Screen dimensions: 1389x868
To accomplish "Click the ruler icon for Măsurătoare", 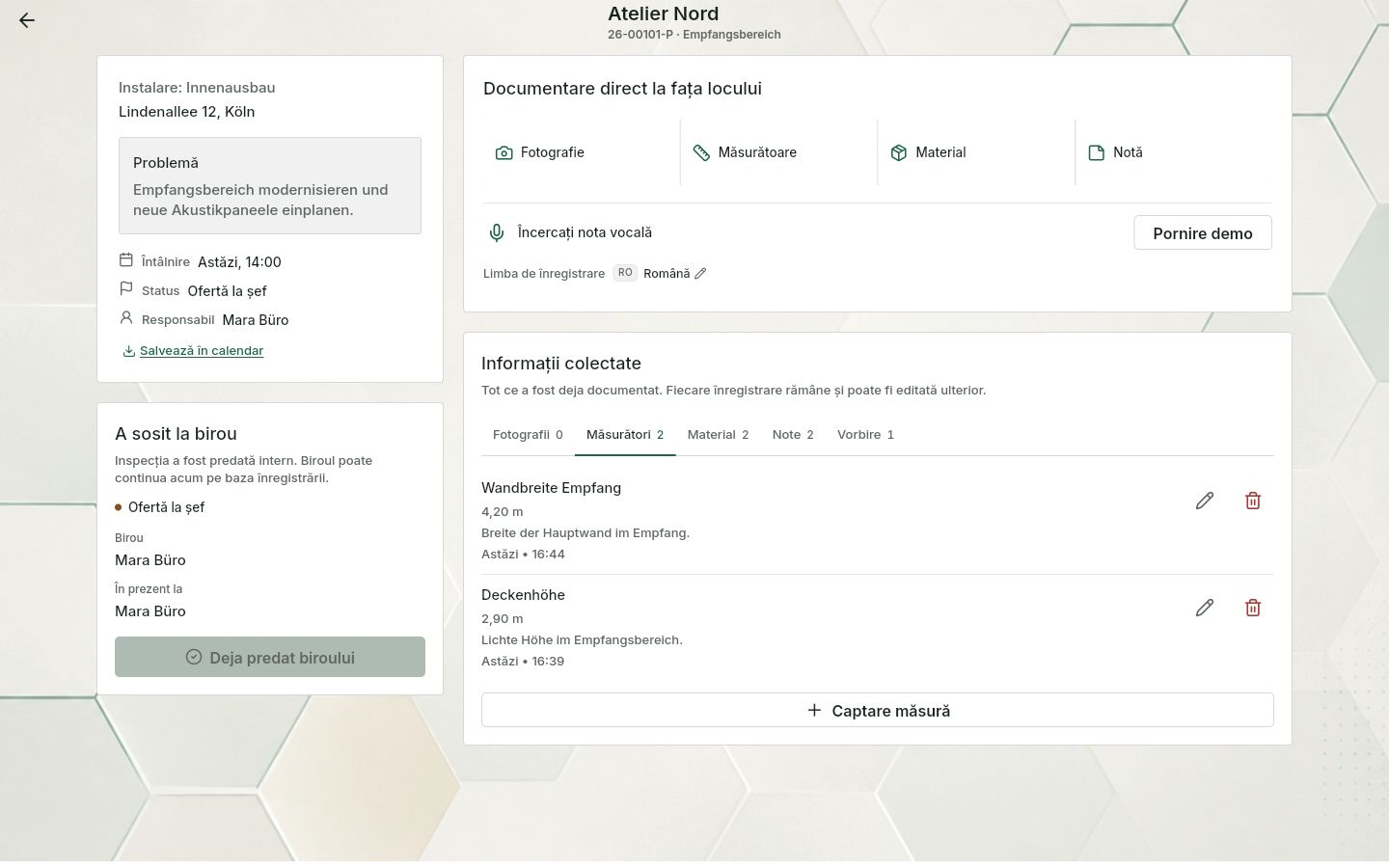I will [x=701, y=152].
